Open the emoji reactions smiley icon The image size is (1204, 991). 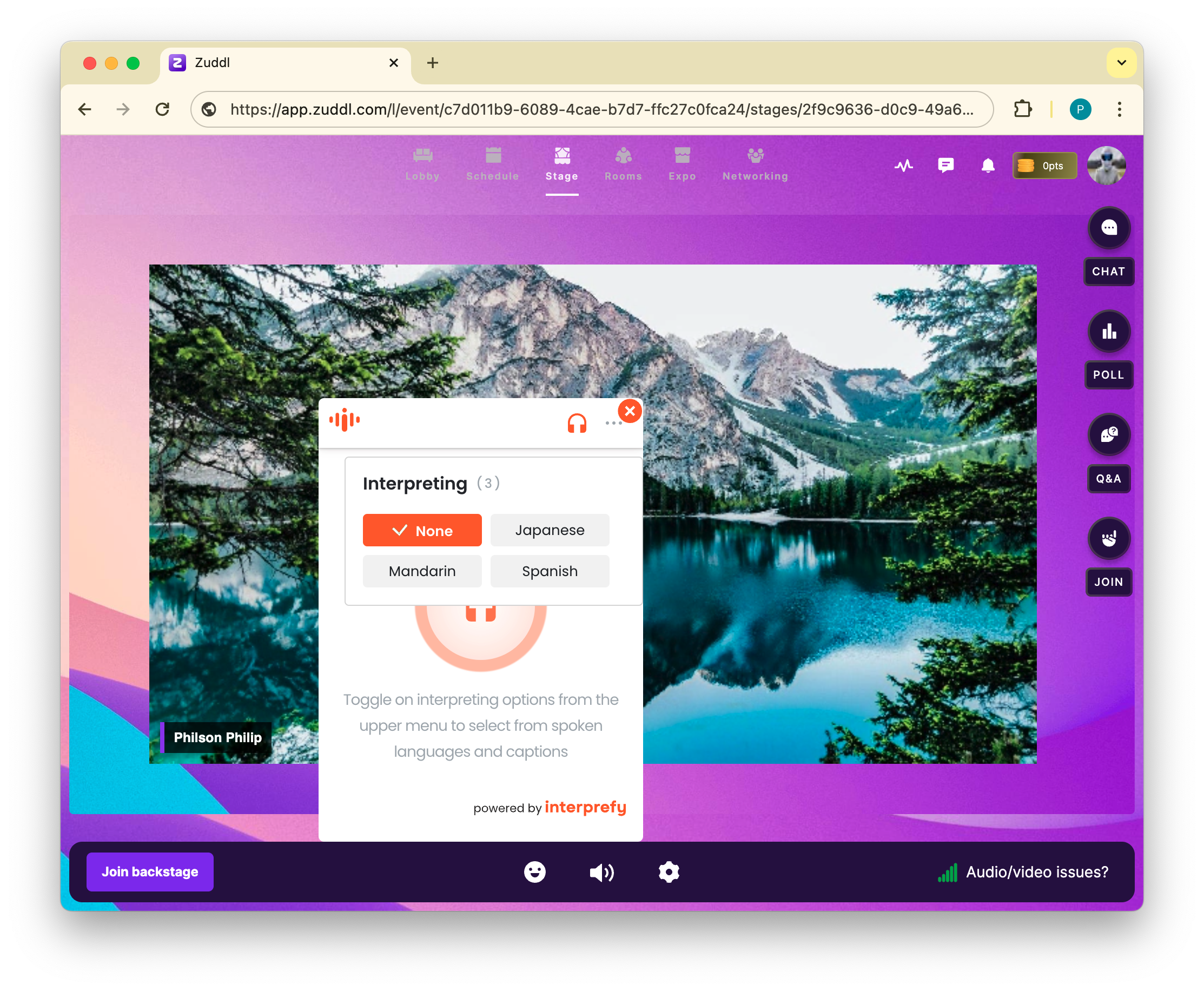(534, 871)
